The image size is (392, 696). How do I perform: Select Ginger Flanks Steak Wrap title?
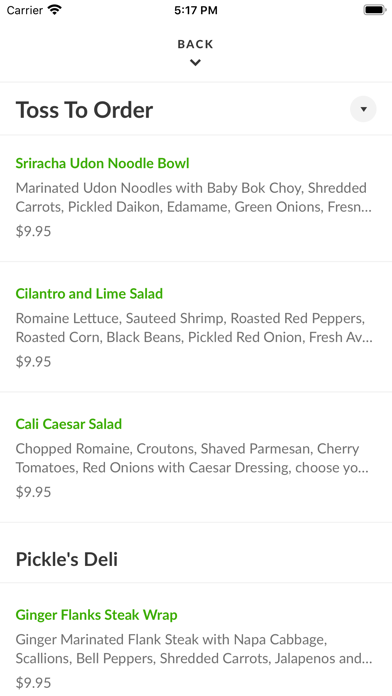(96, 615)
